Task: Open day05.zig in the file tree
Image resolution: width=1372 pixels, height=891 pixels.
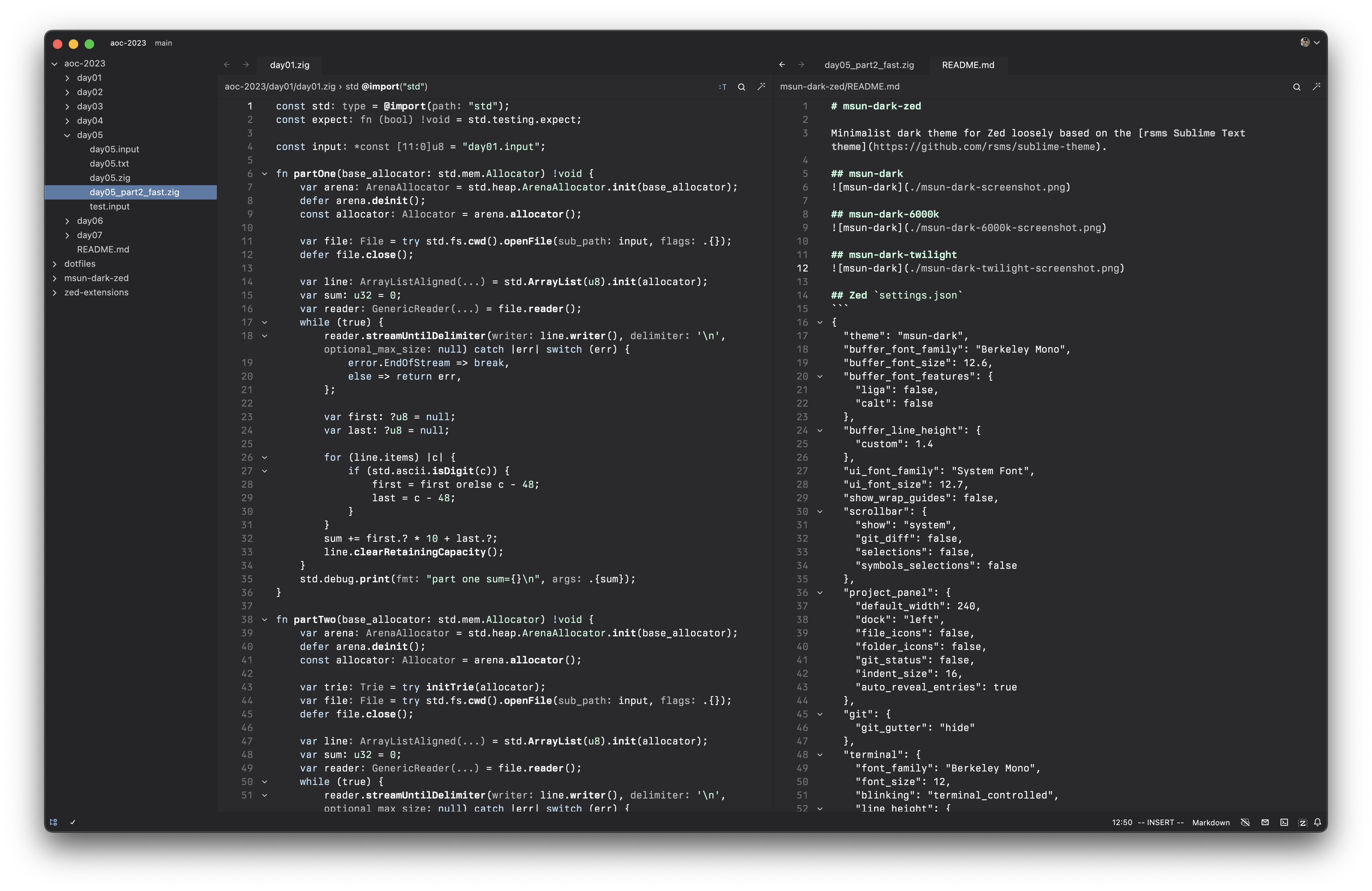Action: click(x=110, y=178)
